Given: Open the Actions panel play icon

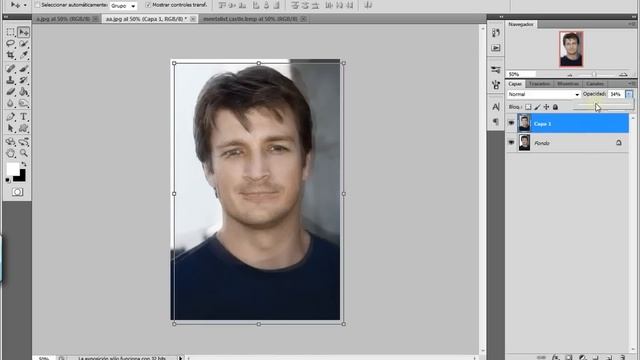Looking at the screenshot, I should point(496,48).
